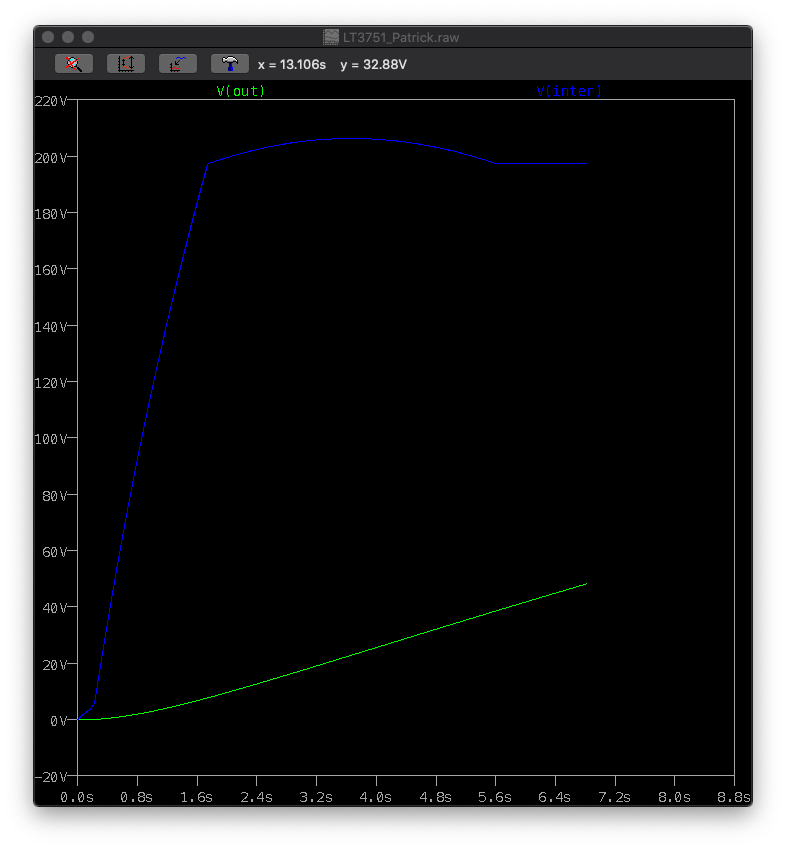Image resolution: width=786 pixels, height=848 pixels.
Task: Click the 1.6s horizontal axis label
Action: [x=196, y=797]
